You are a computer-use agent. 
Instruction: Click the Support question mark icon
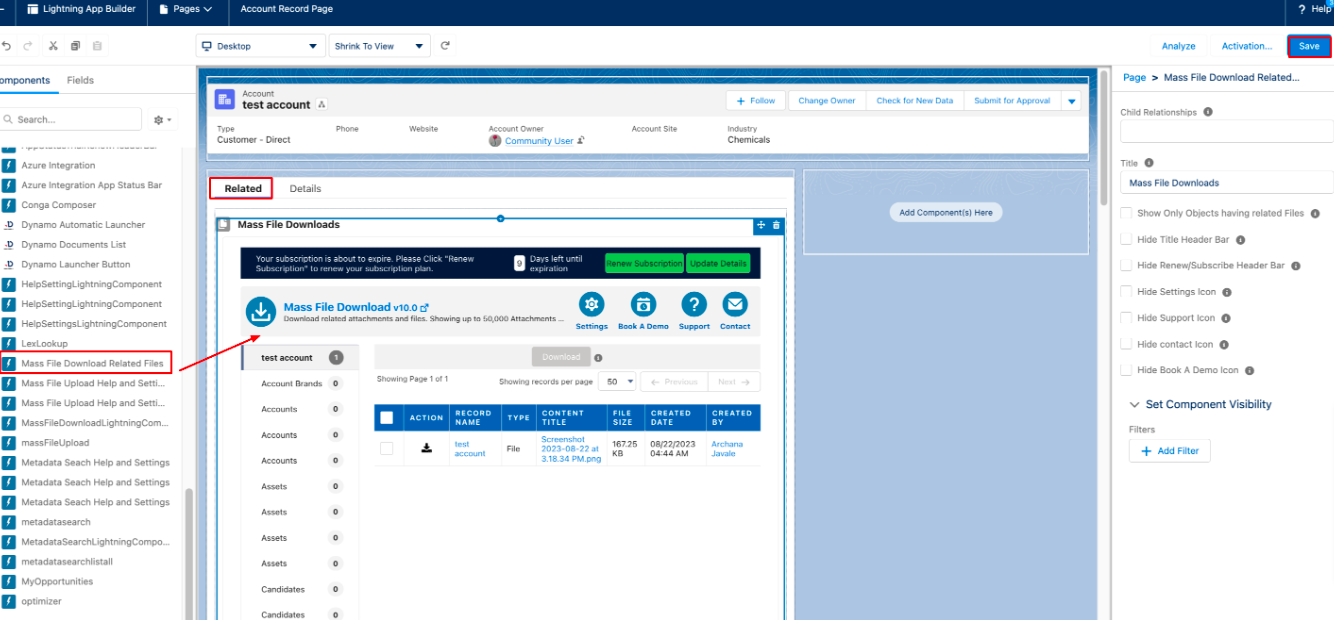pos(694,305)
